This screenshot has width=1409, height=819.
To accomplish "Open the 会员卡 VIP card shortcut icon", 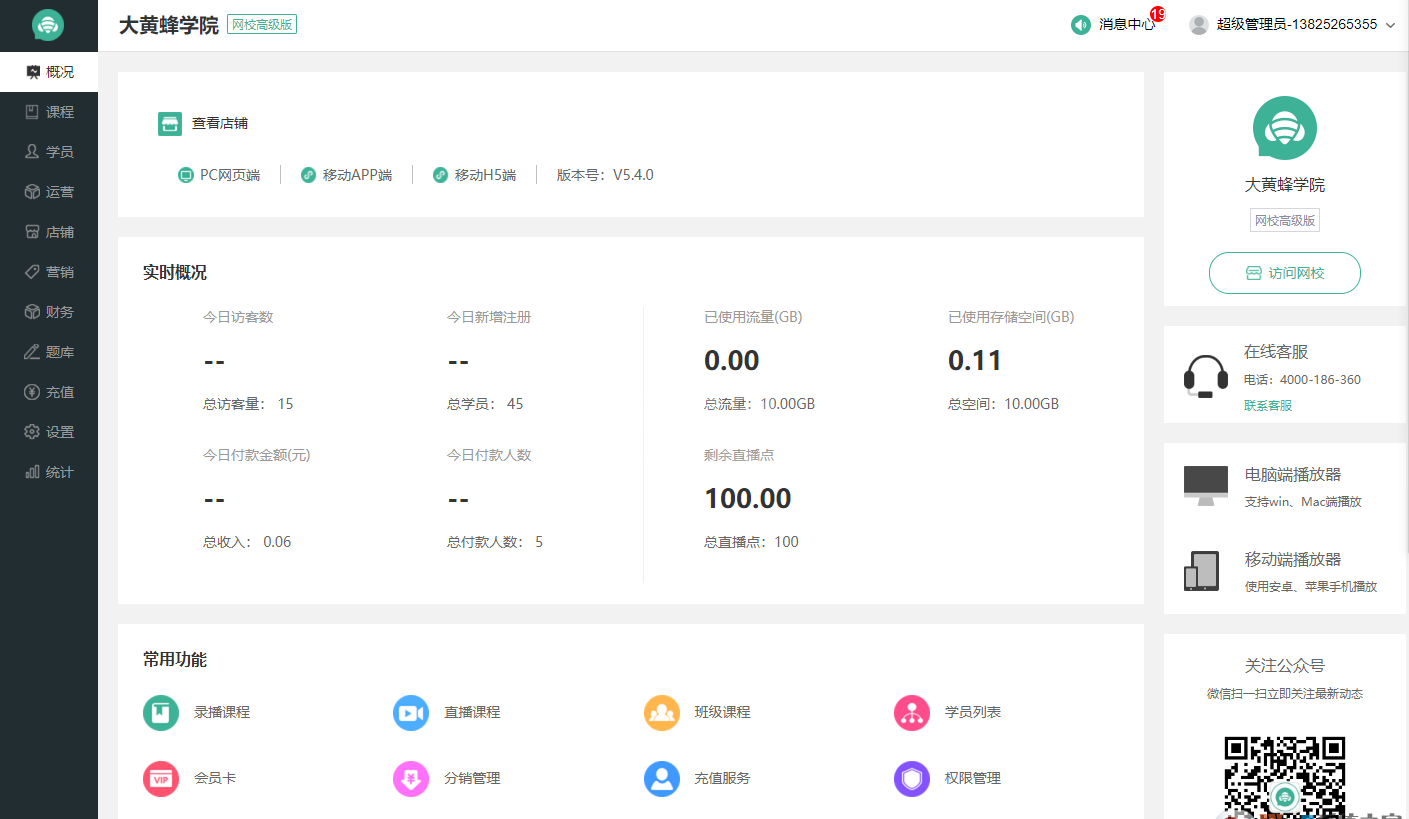I will click(161, 779).
